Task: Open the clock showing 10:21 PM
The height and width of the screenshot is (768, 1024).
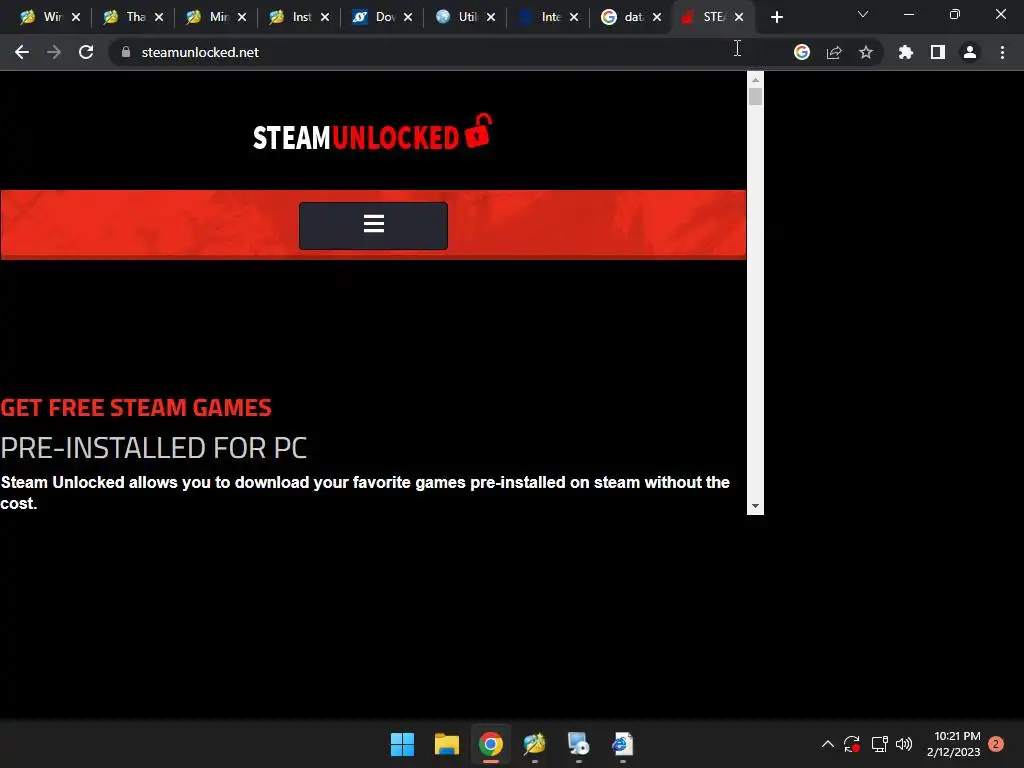Action: (953, 744)
